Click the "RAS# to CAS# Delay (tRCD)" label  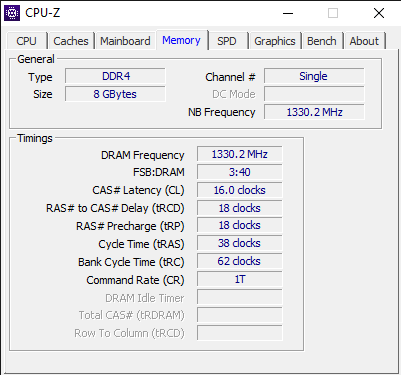click(115, 208)
